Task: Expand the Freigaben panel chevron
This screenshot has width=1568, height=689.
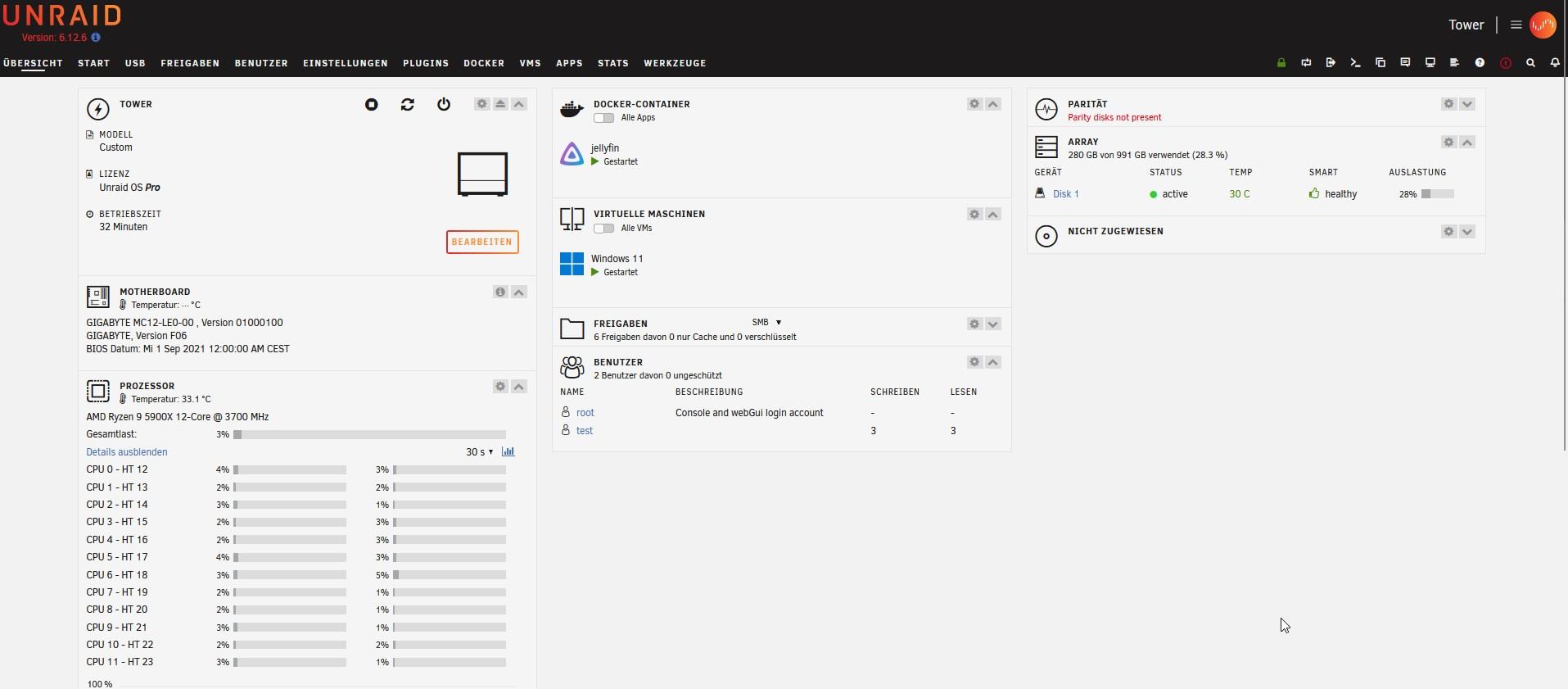Action: click(x=993, y=324)
